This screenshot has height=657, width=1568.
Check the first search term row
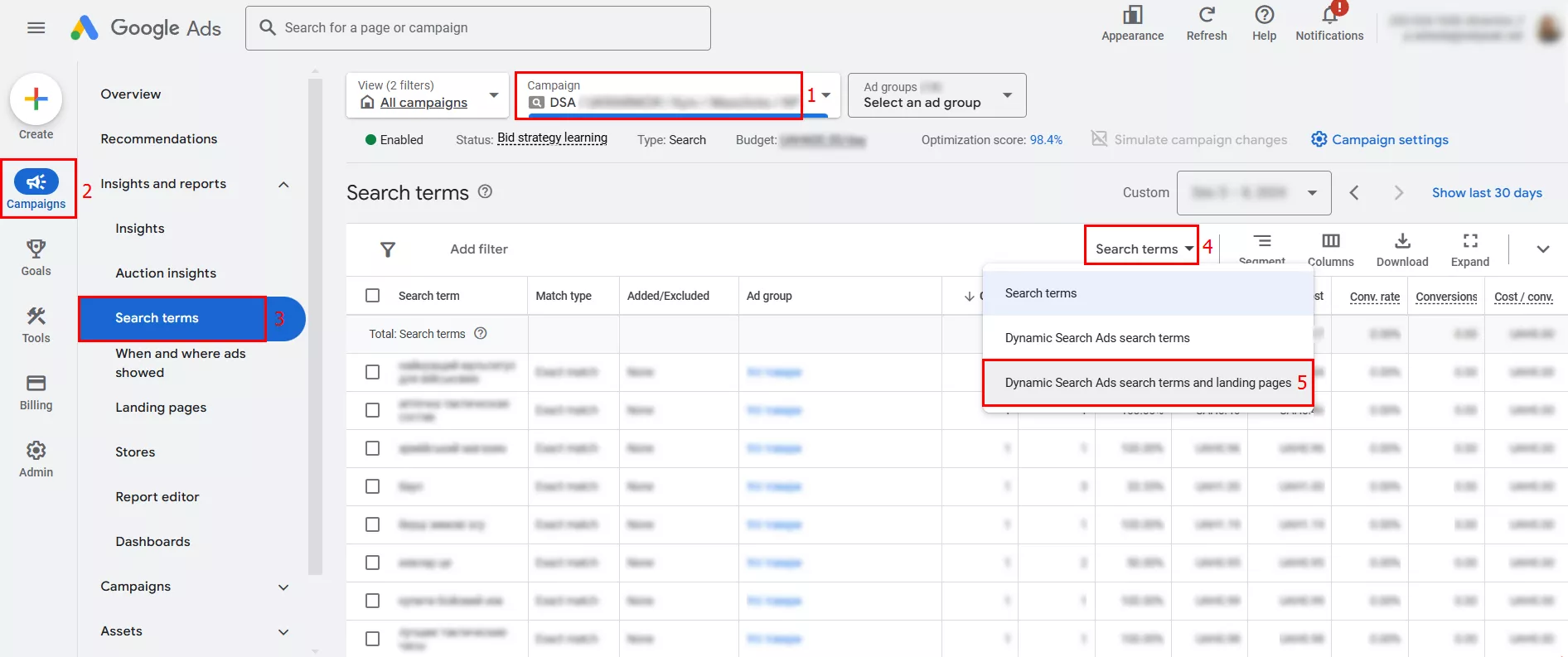point(373,372)
